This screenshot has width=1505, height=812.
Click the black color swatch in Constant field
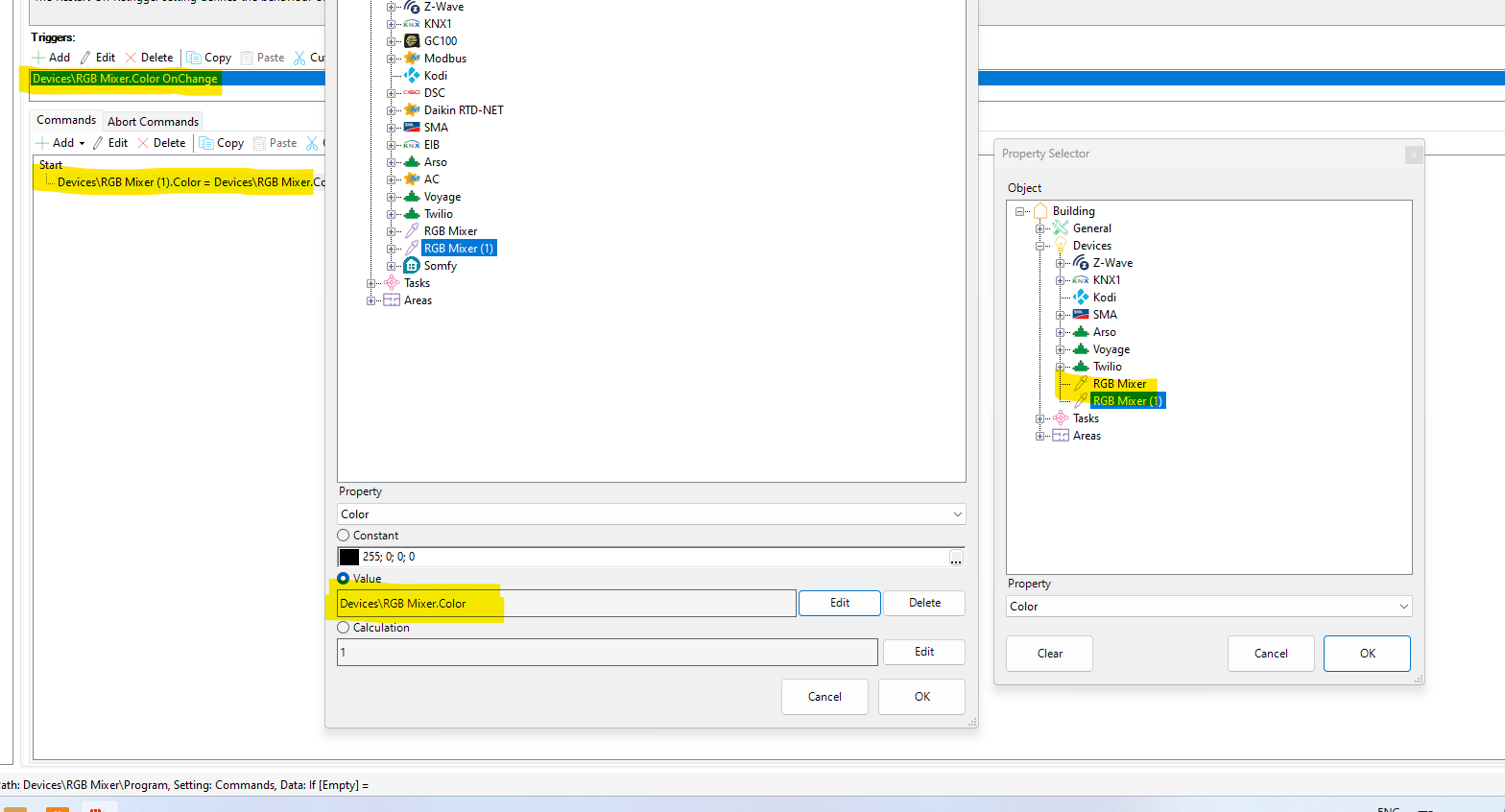click(349, 557)
